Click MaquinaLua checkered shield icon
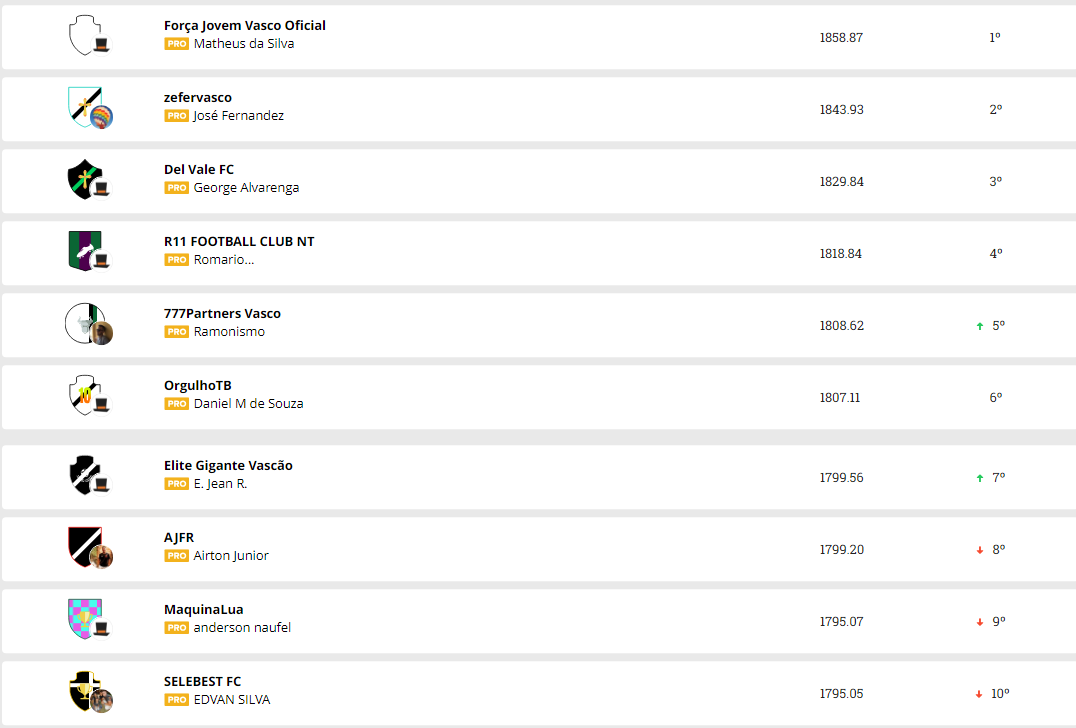This screenshot has width=1076, height=728. (x=82, y=619)
